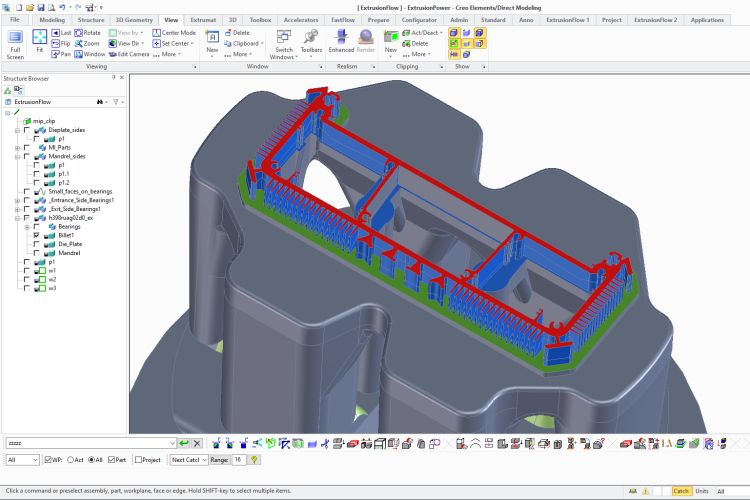
Task: Click the command input field
Action: 91,444
